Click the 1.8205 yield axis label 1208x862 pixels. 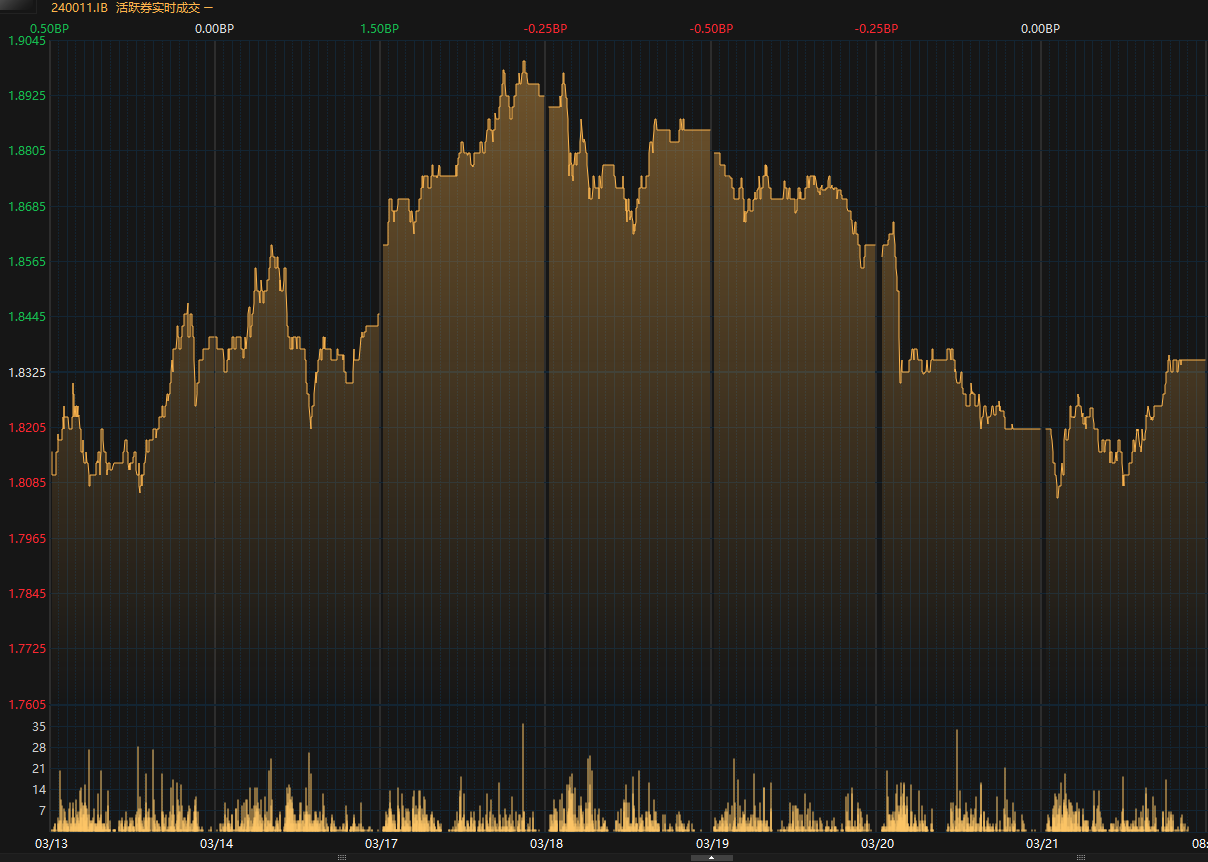point(27,428)
